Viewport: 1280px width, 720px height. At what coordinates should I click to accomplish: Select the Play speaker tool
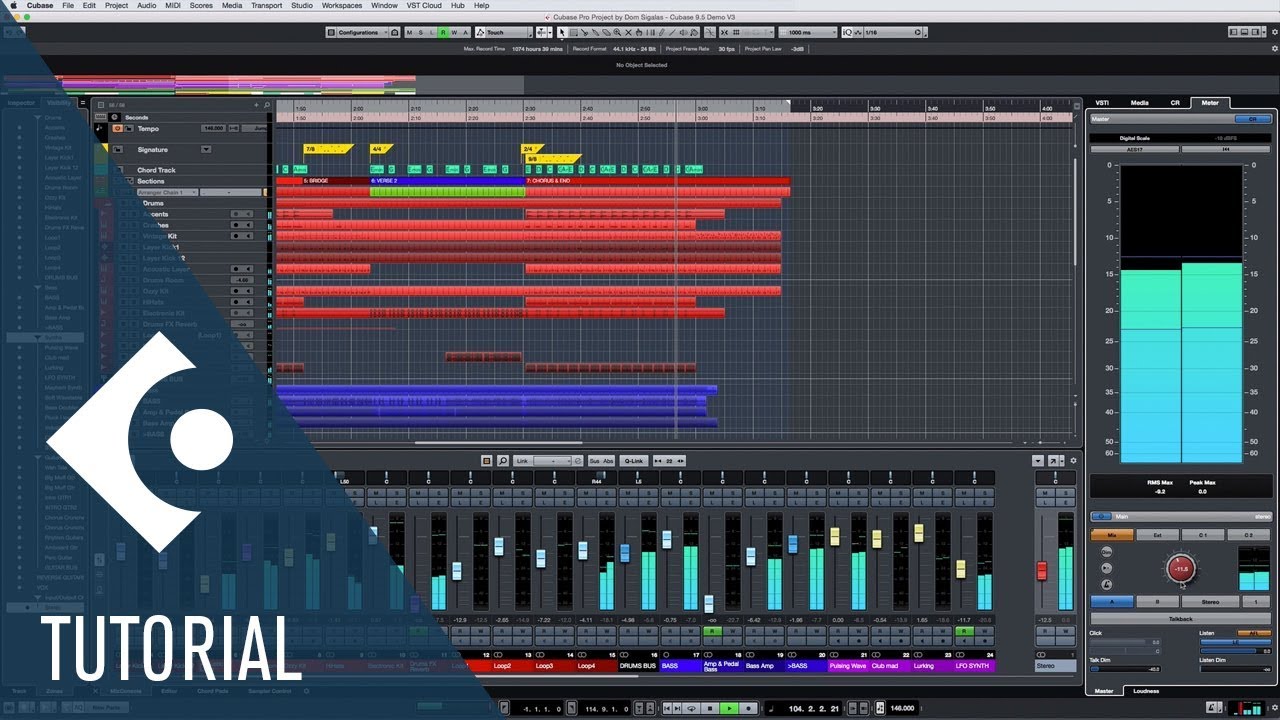click(683, 32)
